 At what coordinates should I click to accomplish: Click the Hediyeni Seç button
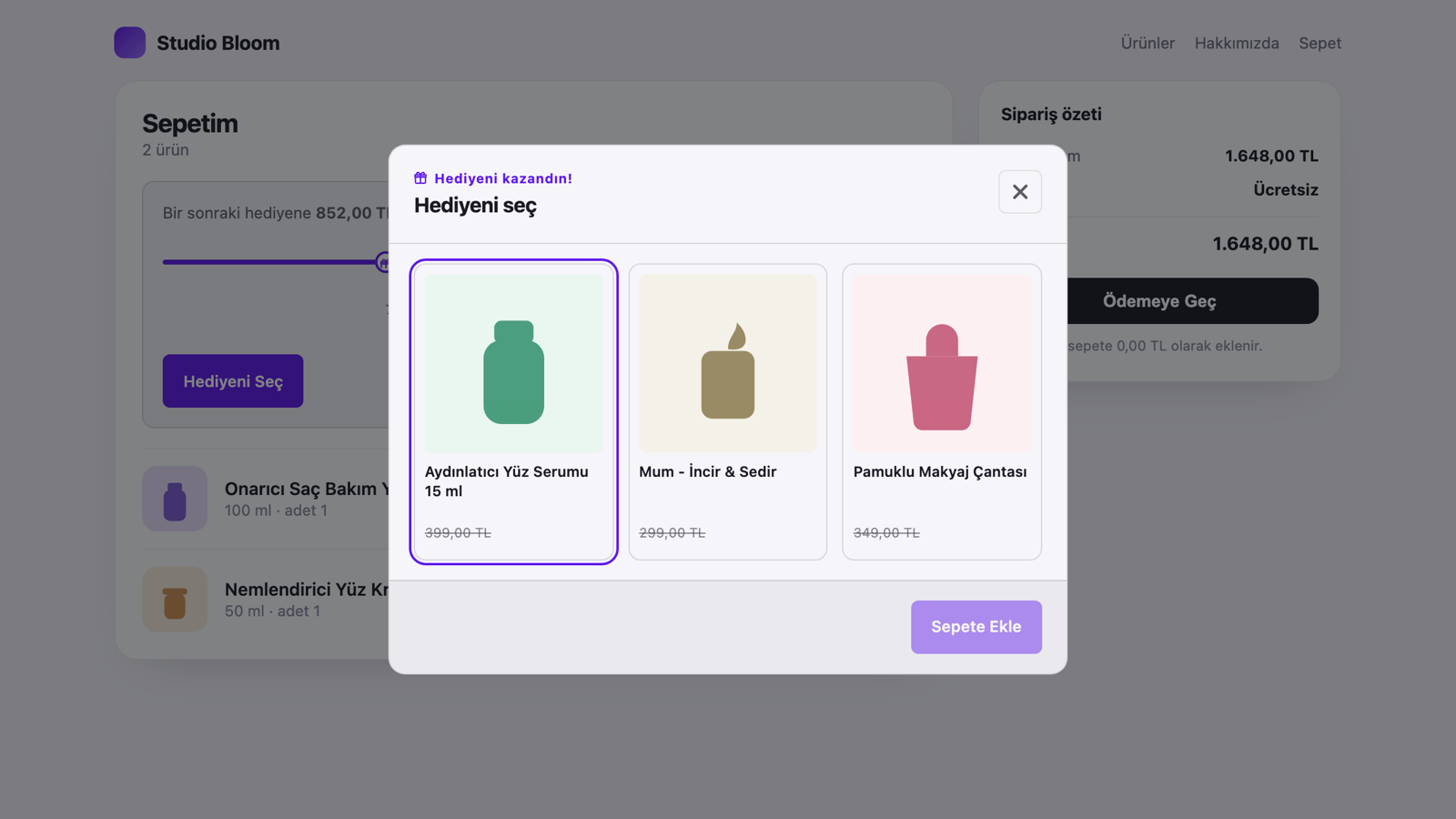click(233, 381)
